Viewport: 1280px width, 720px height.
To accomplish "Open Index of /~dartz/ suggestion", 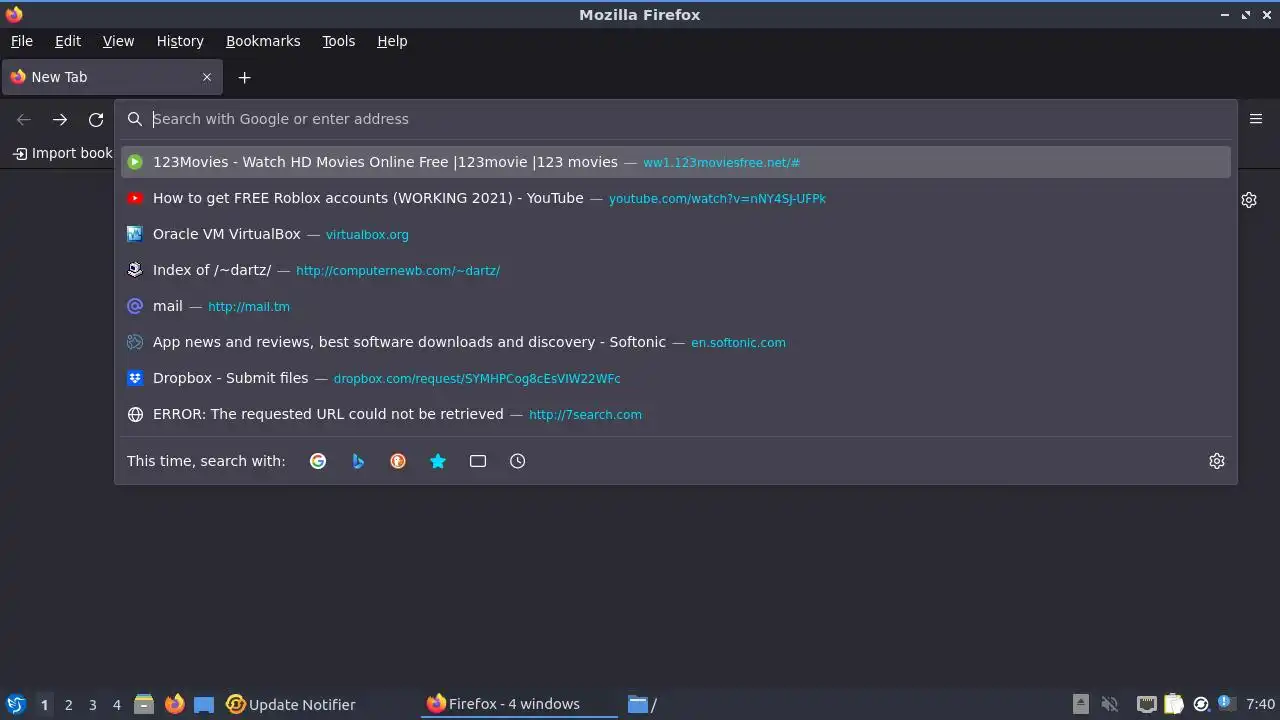I will pos(676,270).
